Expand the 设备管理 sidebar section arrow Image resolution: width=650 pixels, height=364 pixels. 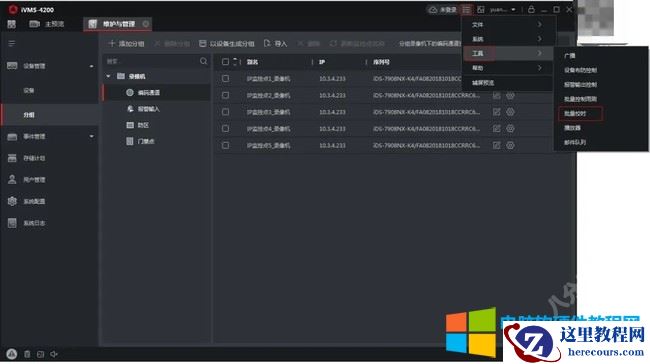tap(91, 66)
